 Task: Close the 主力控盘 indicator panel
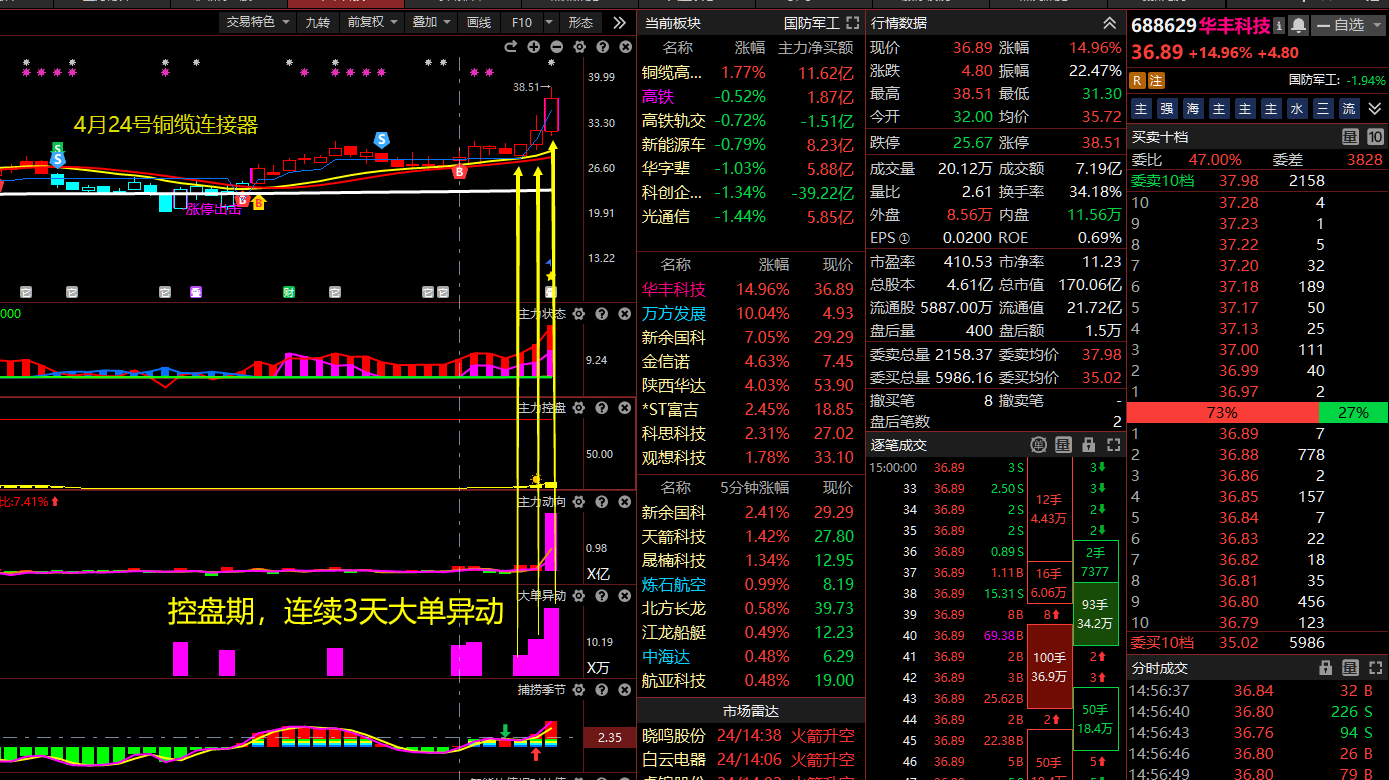click(626, 408)
